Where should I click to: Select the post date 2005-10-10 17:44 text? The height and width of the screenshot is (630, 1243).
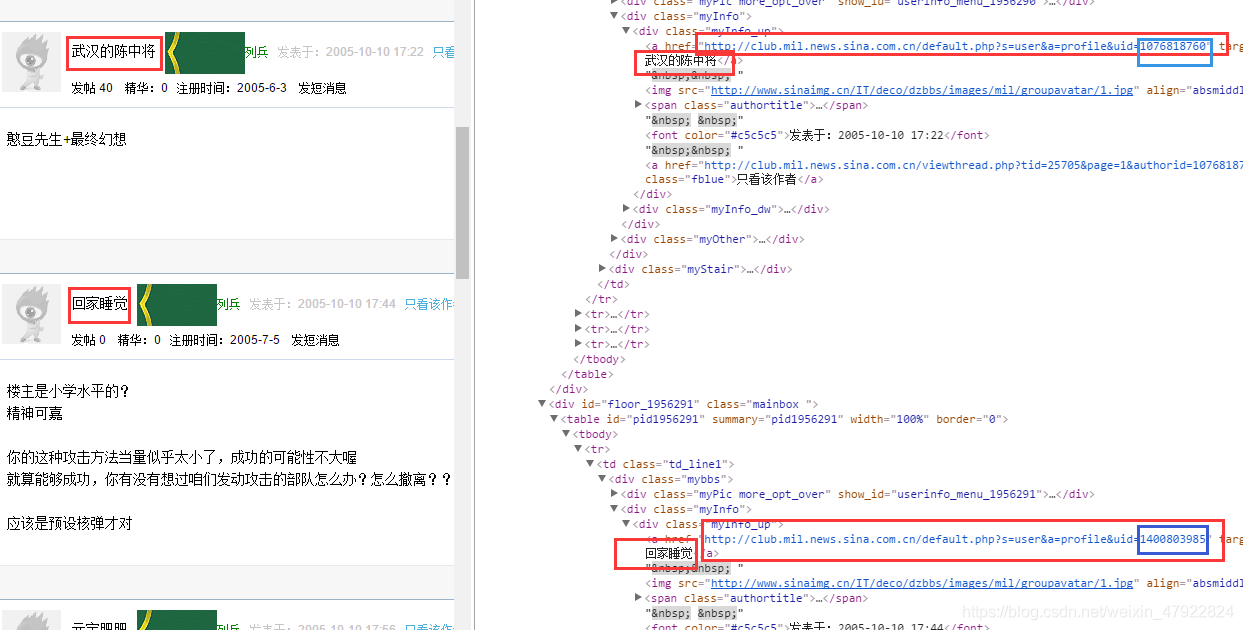coord(346,304)
